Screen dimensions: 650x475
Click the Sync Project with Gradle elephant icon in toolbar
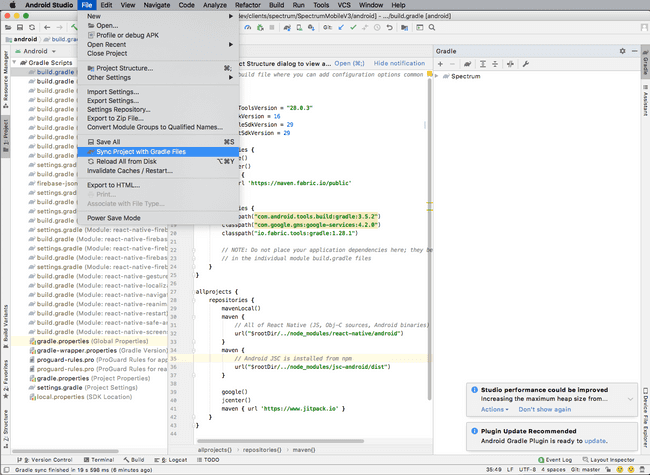[287, 27]
